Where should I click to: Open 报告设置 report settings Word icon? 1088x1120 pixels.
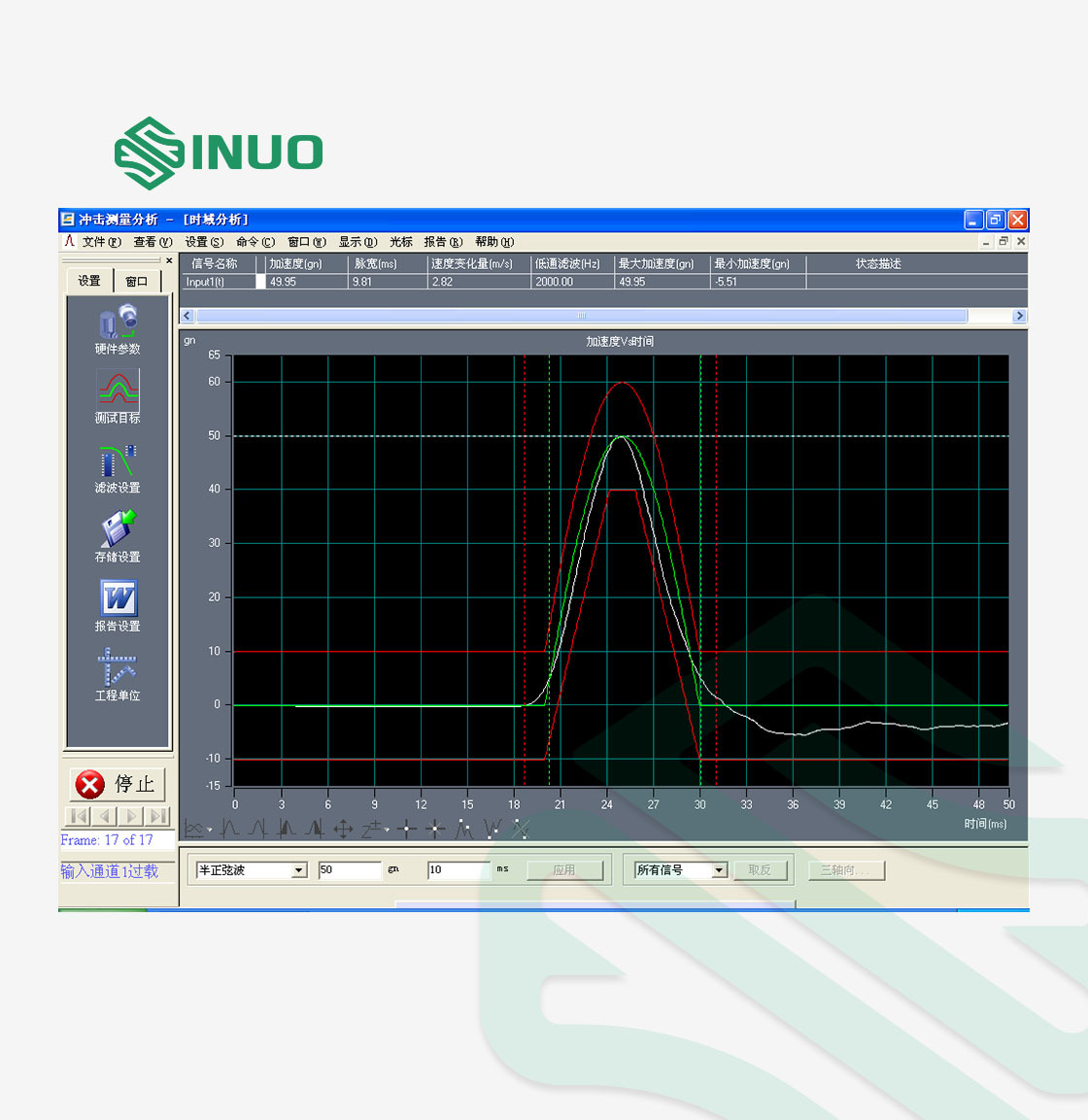click(119, 597)
